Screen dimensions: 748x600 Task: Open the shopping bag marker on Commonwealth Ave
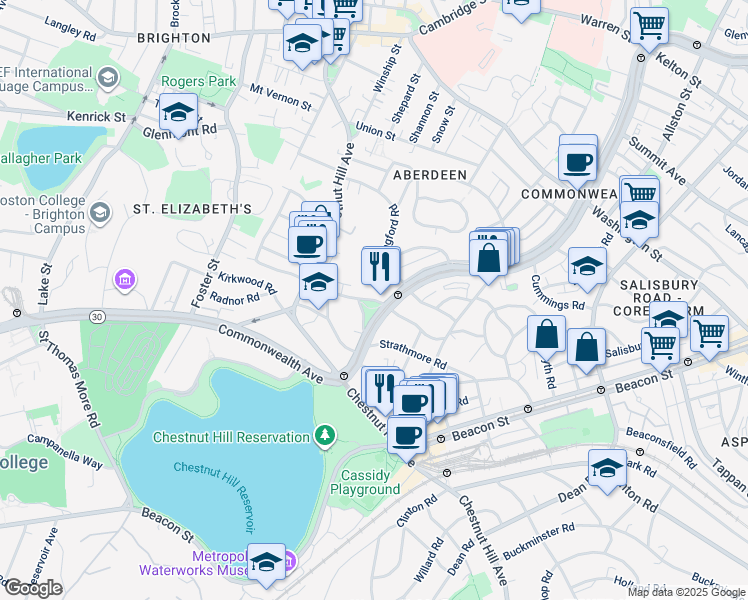coord(487,257)
